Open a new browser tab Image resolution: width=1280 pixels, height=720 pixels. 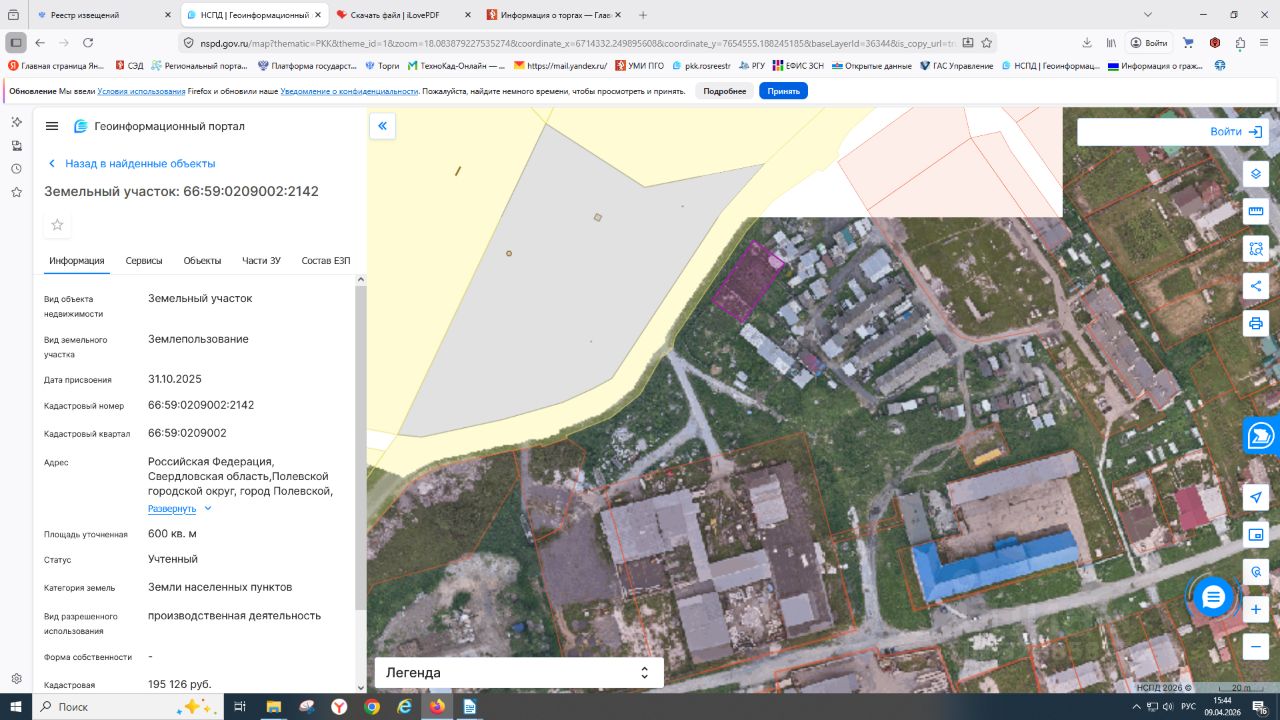point(643,15)
